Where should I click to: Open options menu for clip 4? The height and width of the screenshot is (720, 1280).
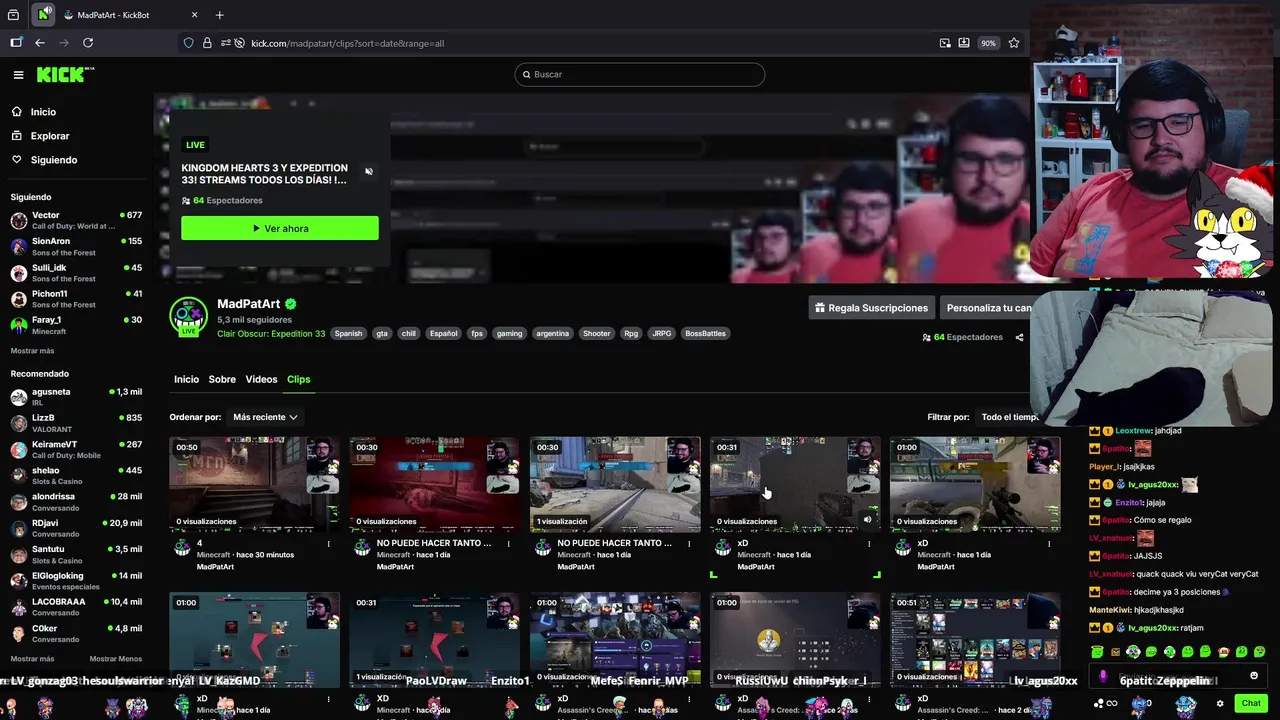pyautogui.click(x=328, y=544)
